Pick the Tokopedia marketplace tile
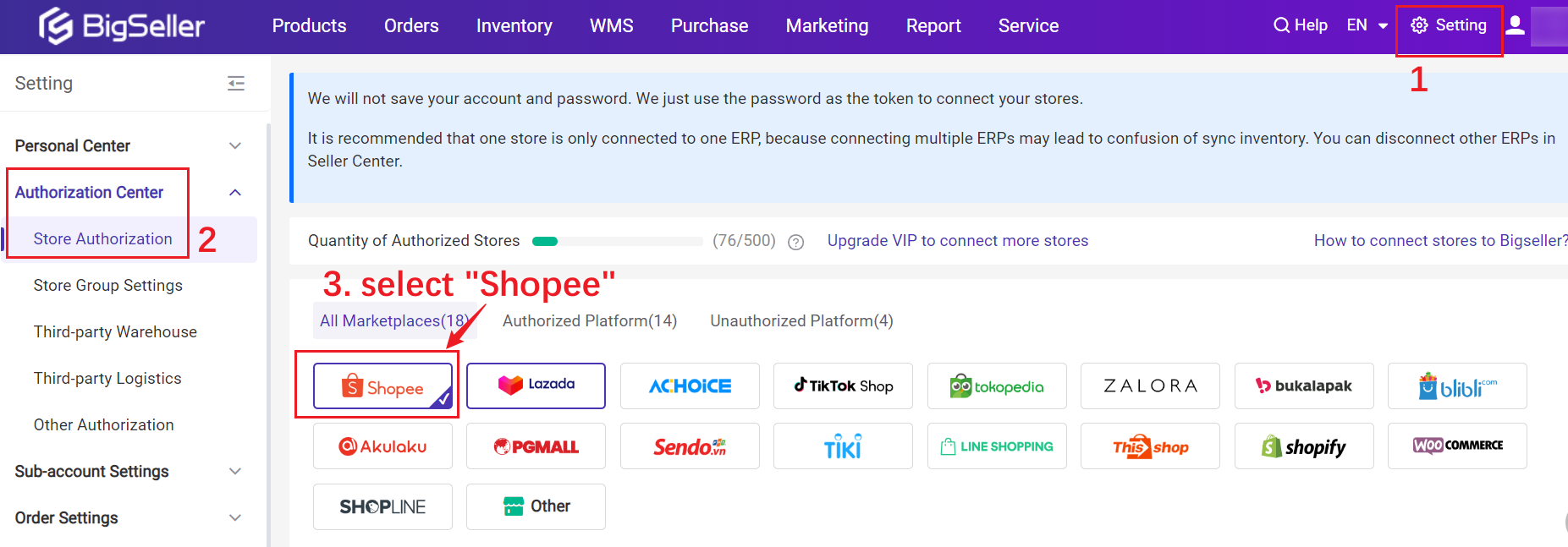The height and width of the screenshot is (547, 1568). click(x=997, y=386)
